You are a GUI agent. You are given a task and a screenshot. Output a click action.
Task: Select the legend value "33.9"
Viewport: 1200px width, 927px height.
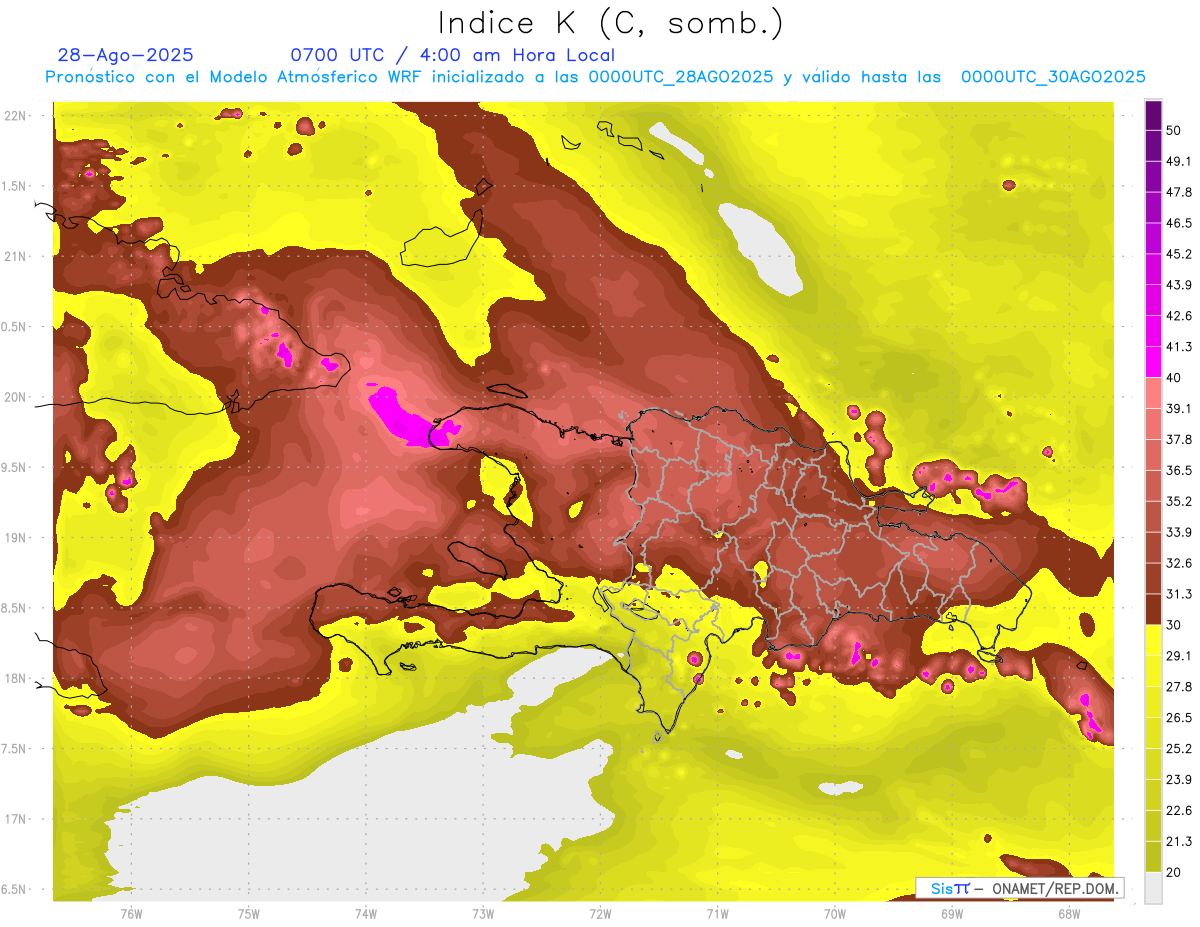click(x=1178, y=532)
